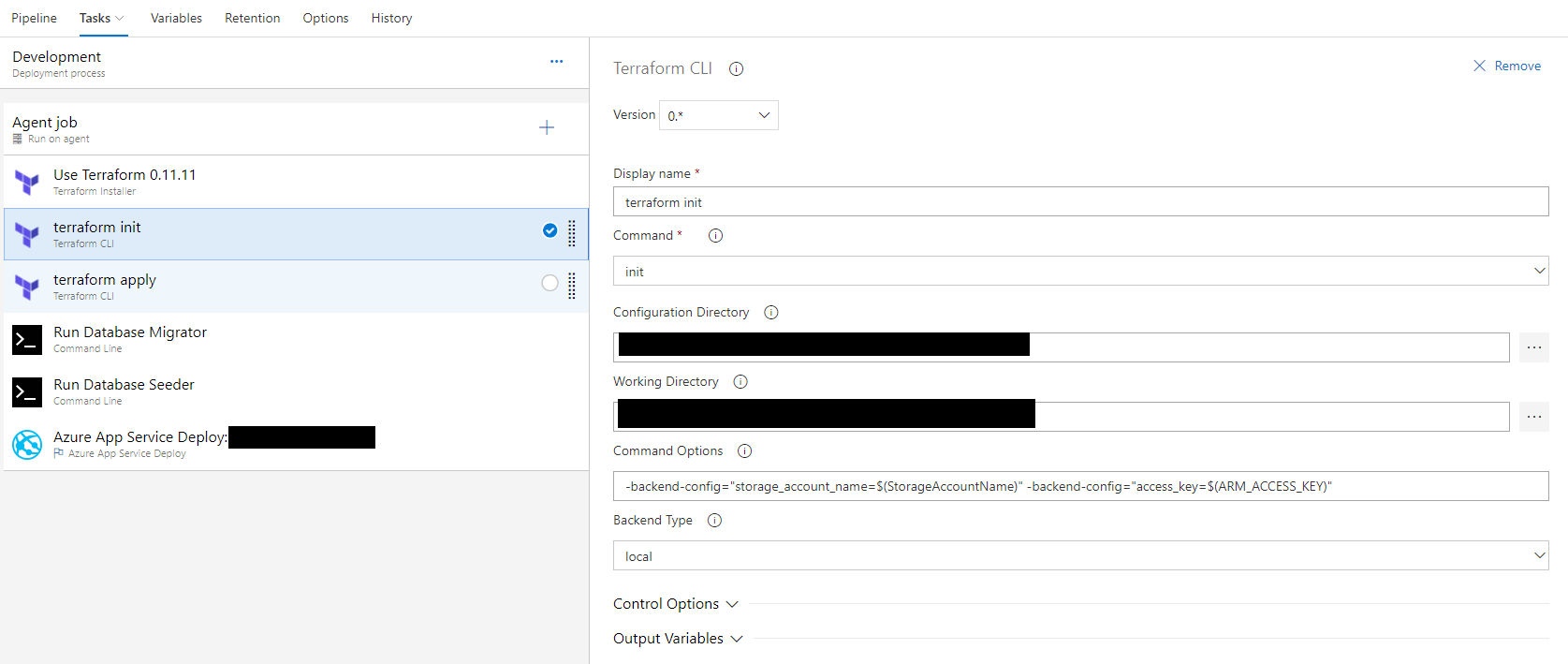Screen dimensions: 1568x664
Task: Click the command line icon for Run Database Migrator
Action: tap(27, 339)
